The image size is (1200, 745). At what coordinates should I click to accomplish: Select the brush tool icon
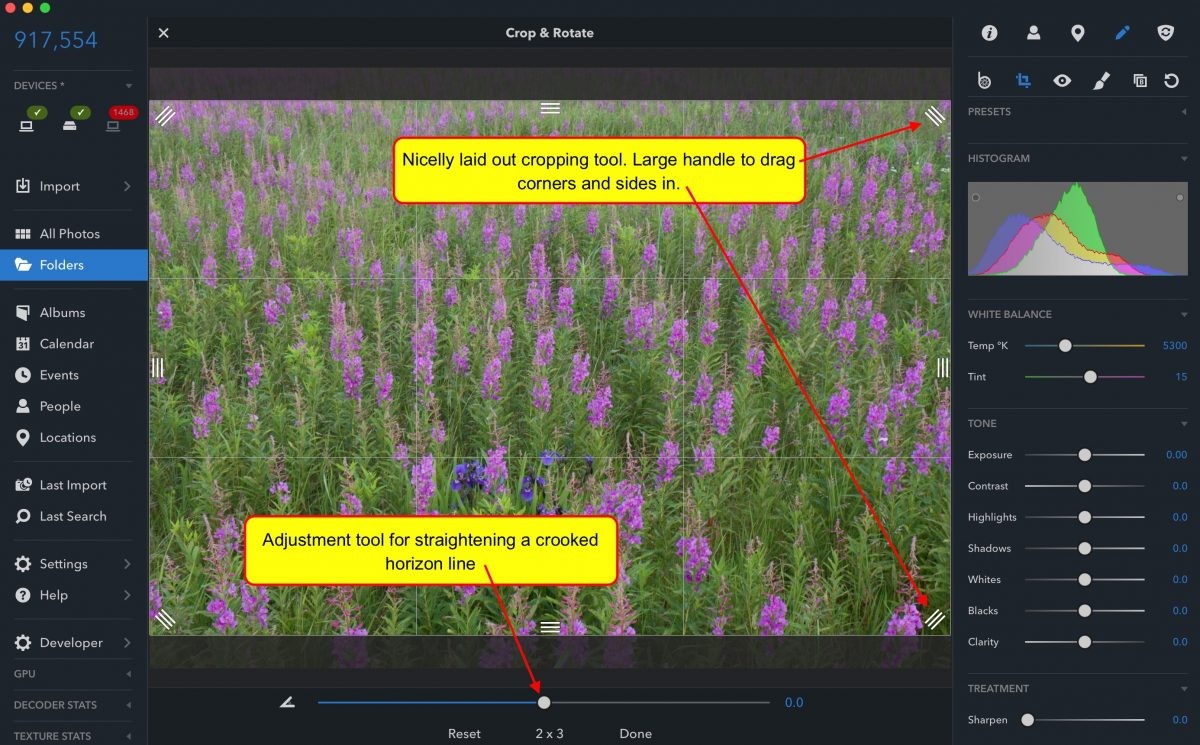point(1100,81)
